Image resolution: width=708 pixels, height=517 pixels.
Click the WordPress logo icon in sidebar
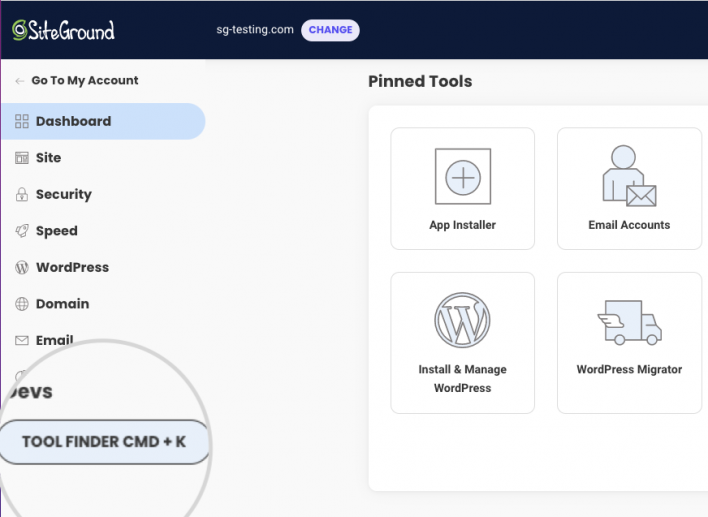(x=22, y=267)
